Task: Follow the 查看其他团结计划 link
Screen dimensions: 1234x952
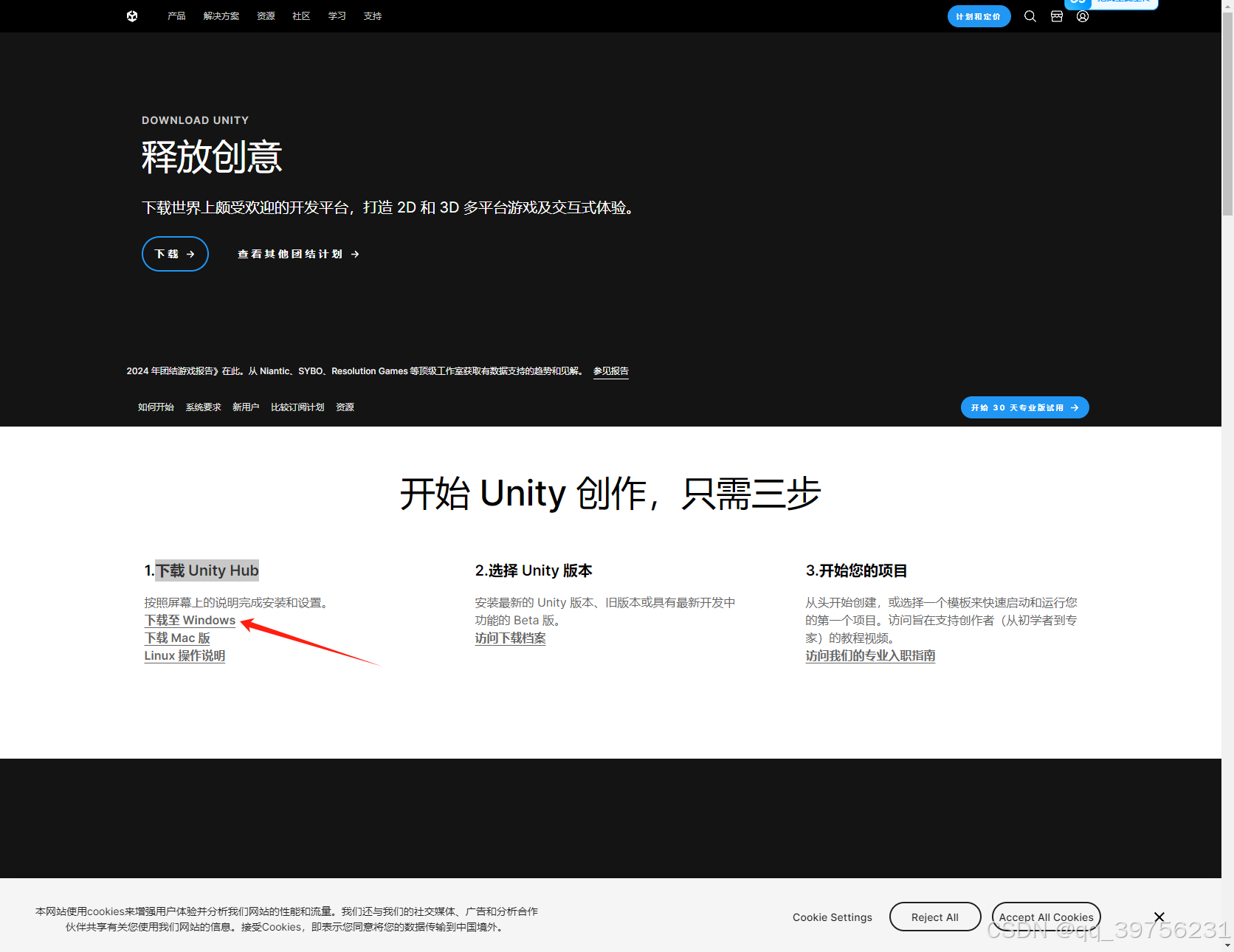Action: click(298, 254)
